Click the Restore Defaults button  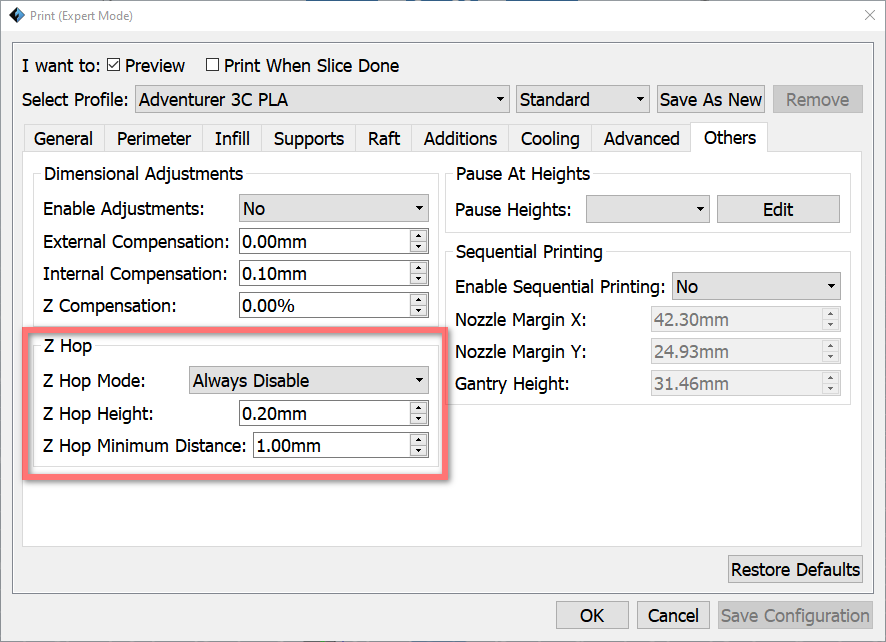[x=795, y=569]
